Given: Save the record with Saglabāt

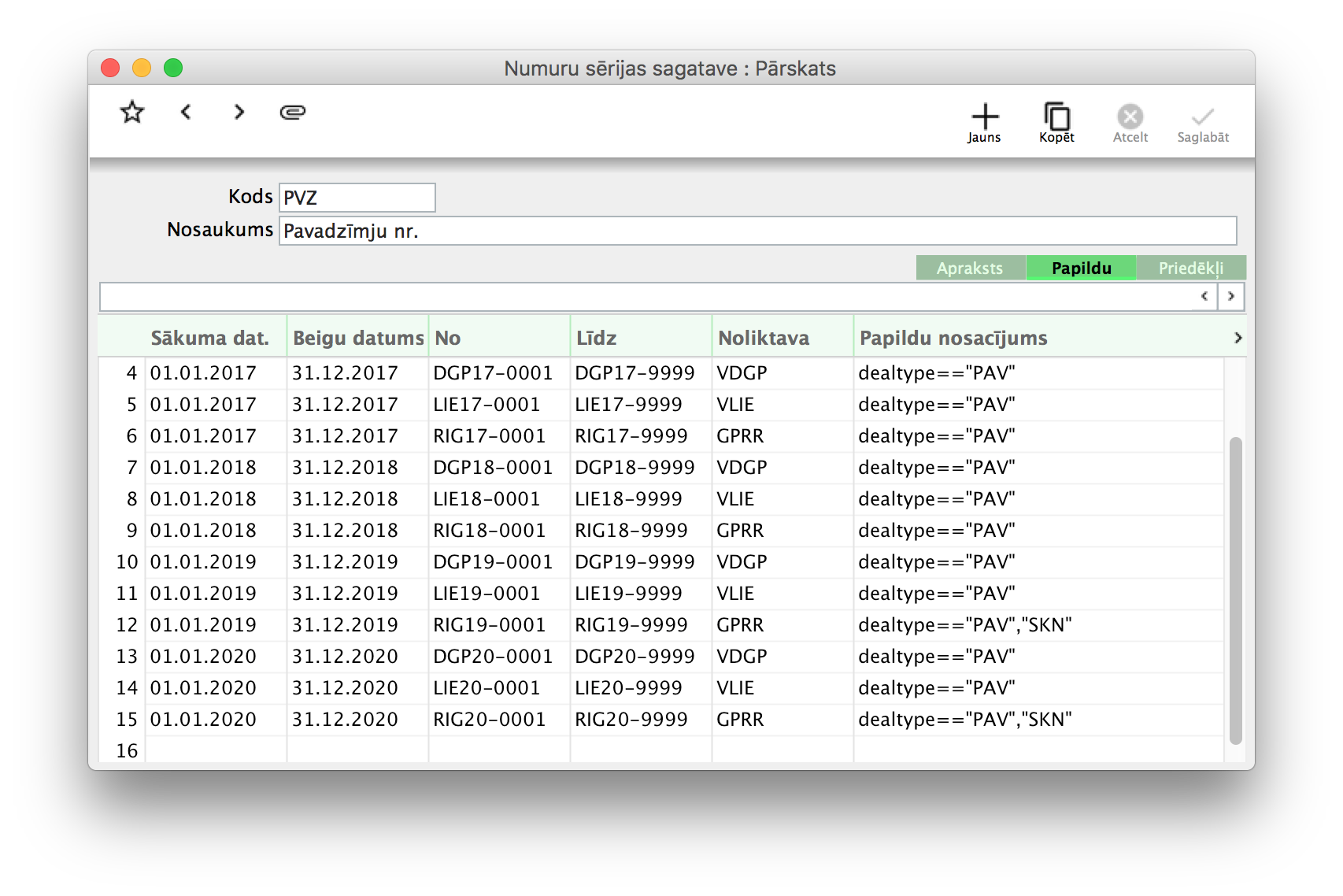Looking at the screenshot, I should point(1202,123).
